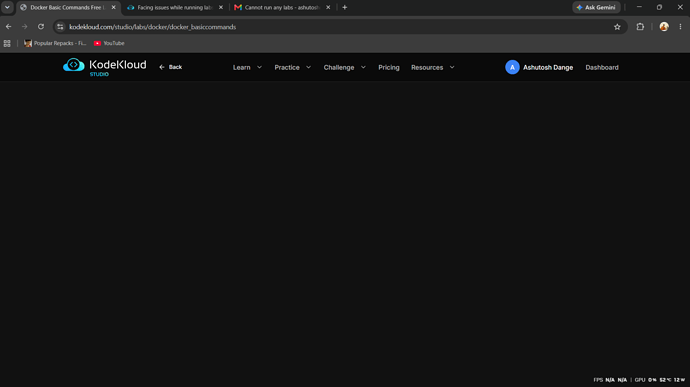Open the Practice dropdown menu

coord(293,67)
